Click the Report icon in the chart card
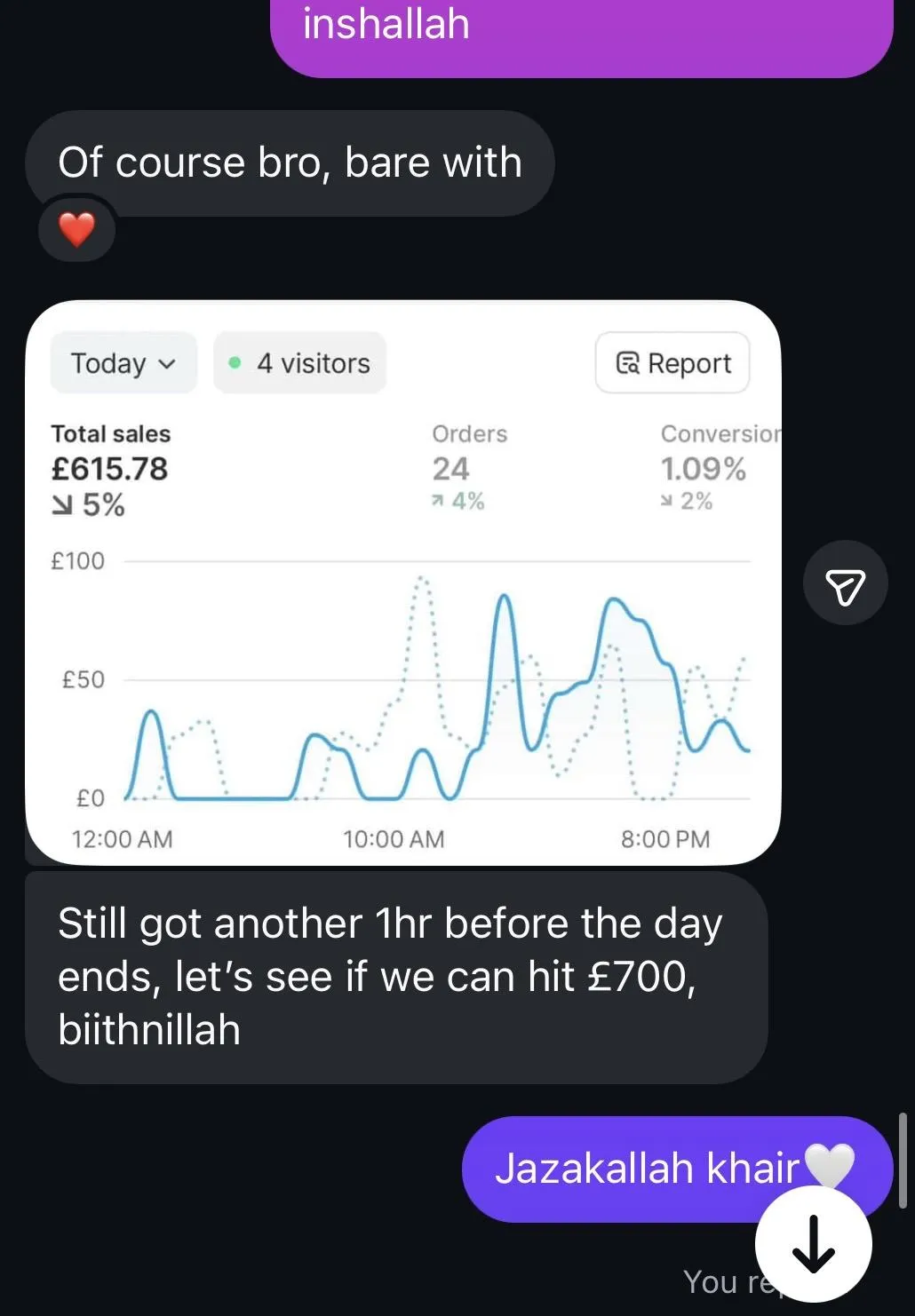 point(627,363)
